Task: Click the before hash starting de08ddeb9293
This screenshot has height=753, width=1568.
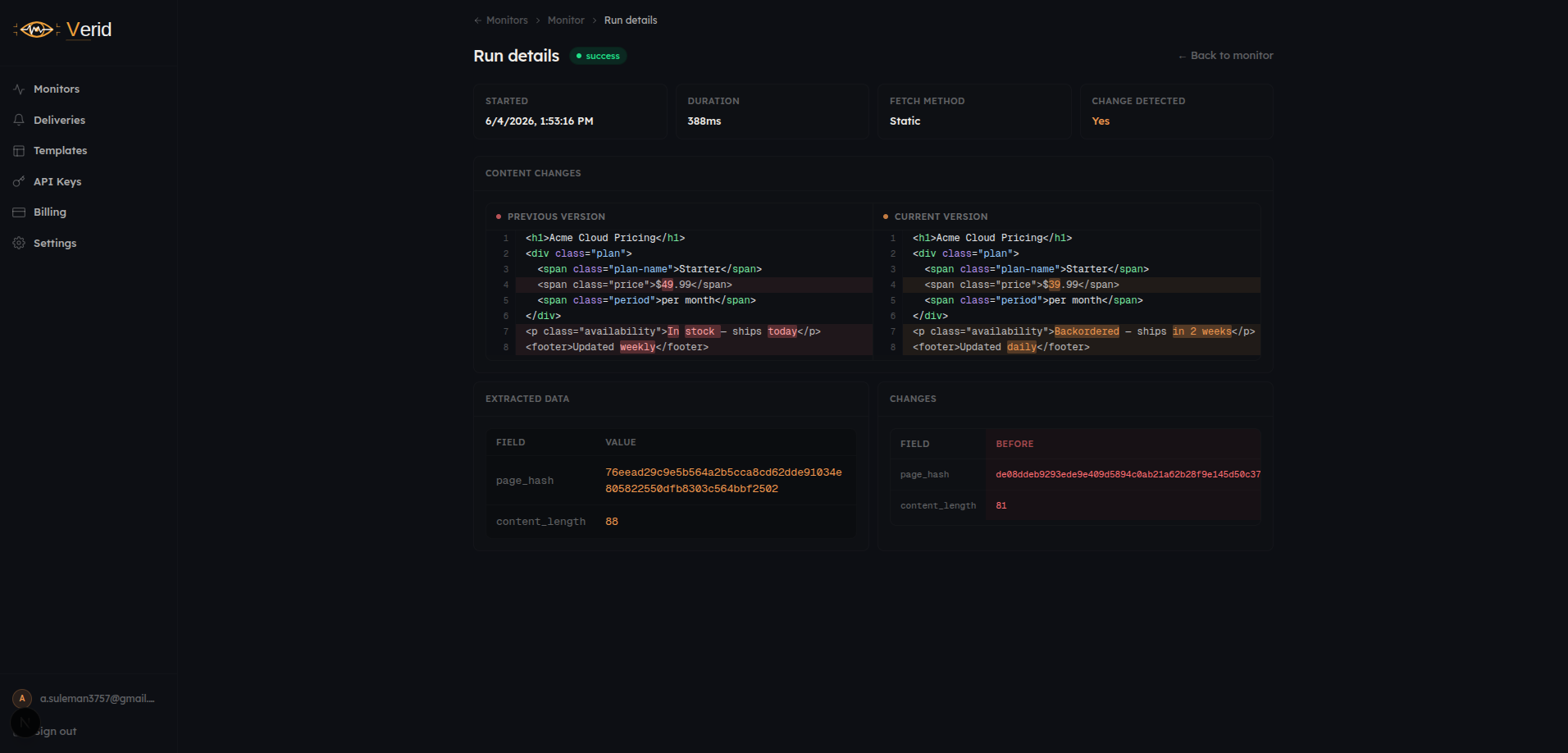Action: (x=1128, y=475)
